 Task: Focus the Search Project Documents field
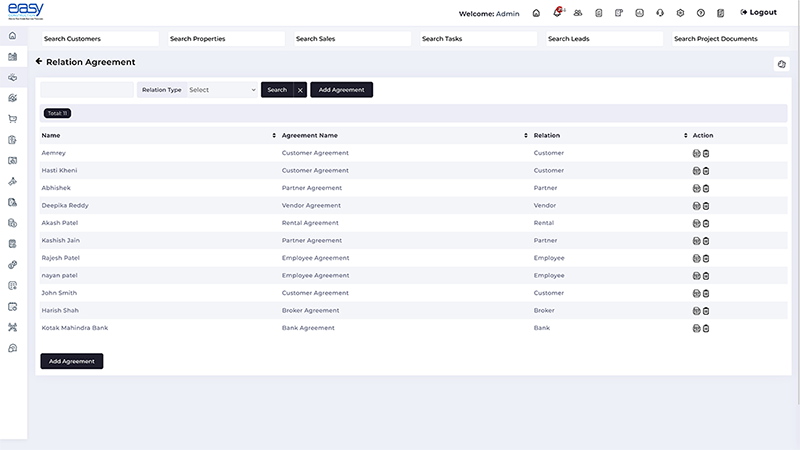tap(730, 39)
